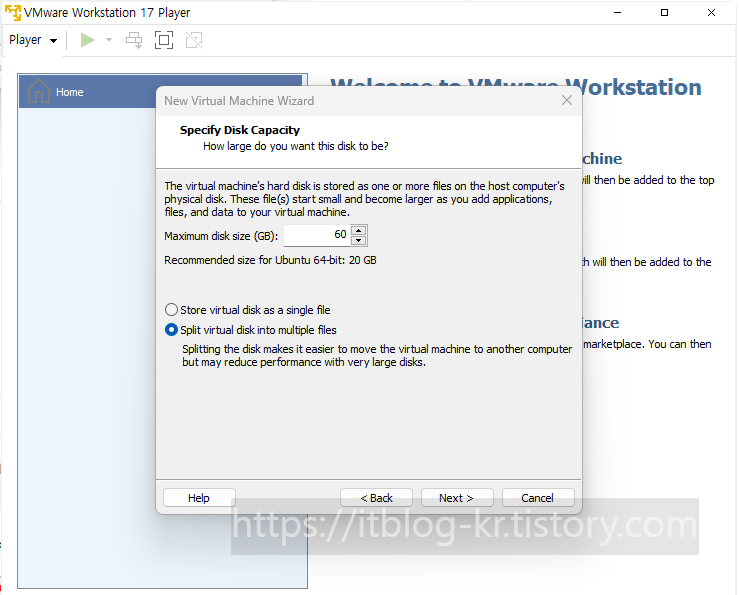Click the 'Recommended size for Ubuntu 64-bit: 20 GB' text
The width and height of the screenshot is (739, 595).
point(270,260)
